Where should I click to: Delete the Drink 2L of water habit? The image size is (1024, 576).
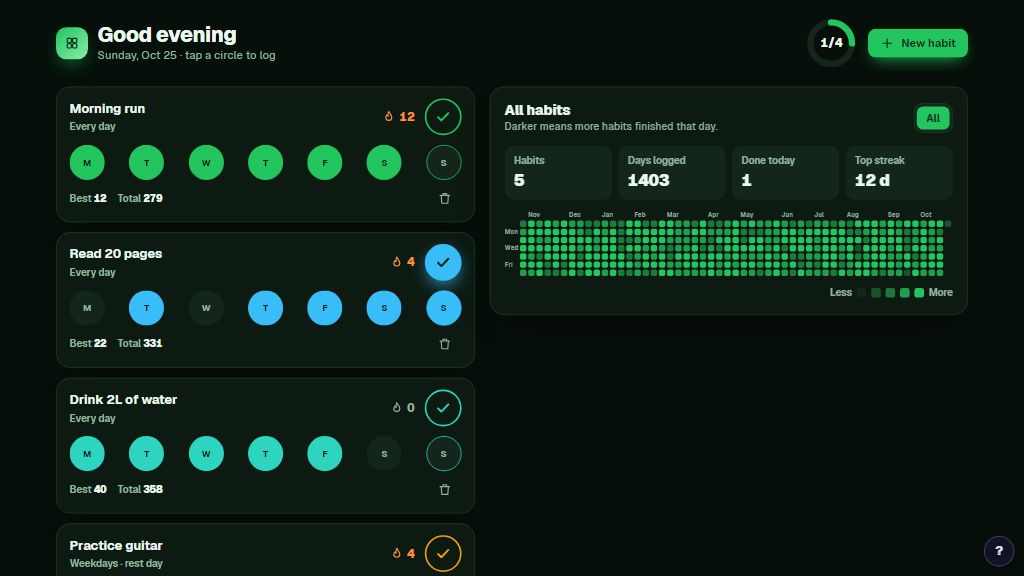point(445,490)
